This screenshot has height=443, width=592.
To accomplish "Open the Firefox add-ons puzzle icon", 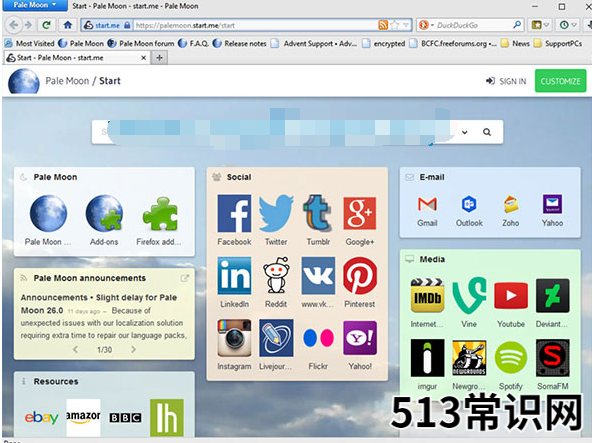I will coord(160,214).
